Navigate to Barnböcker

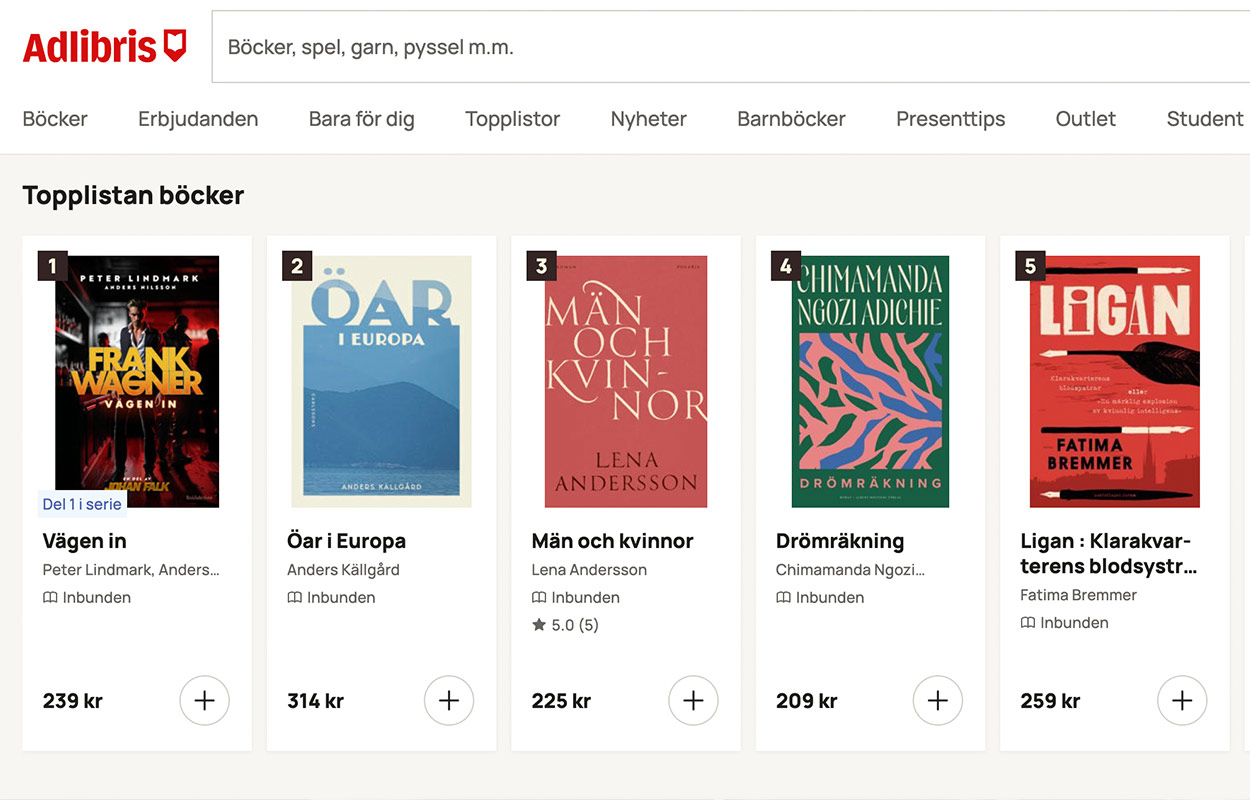791,119
